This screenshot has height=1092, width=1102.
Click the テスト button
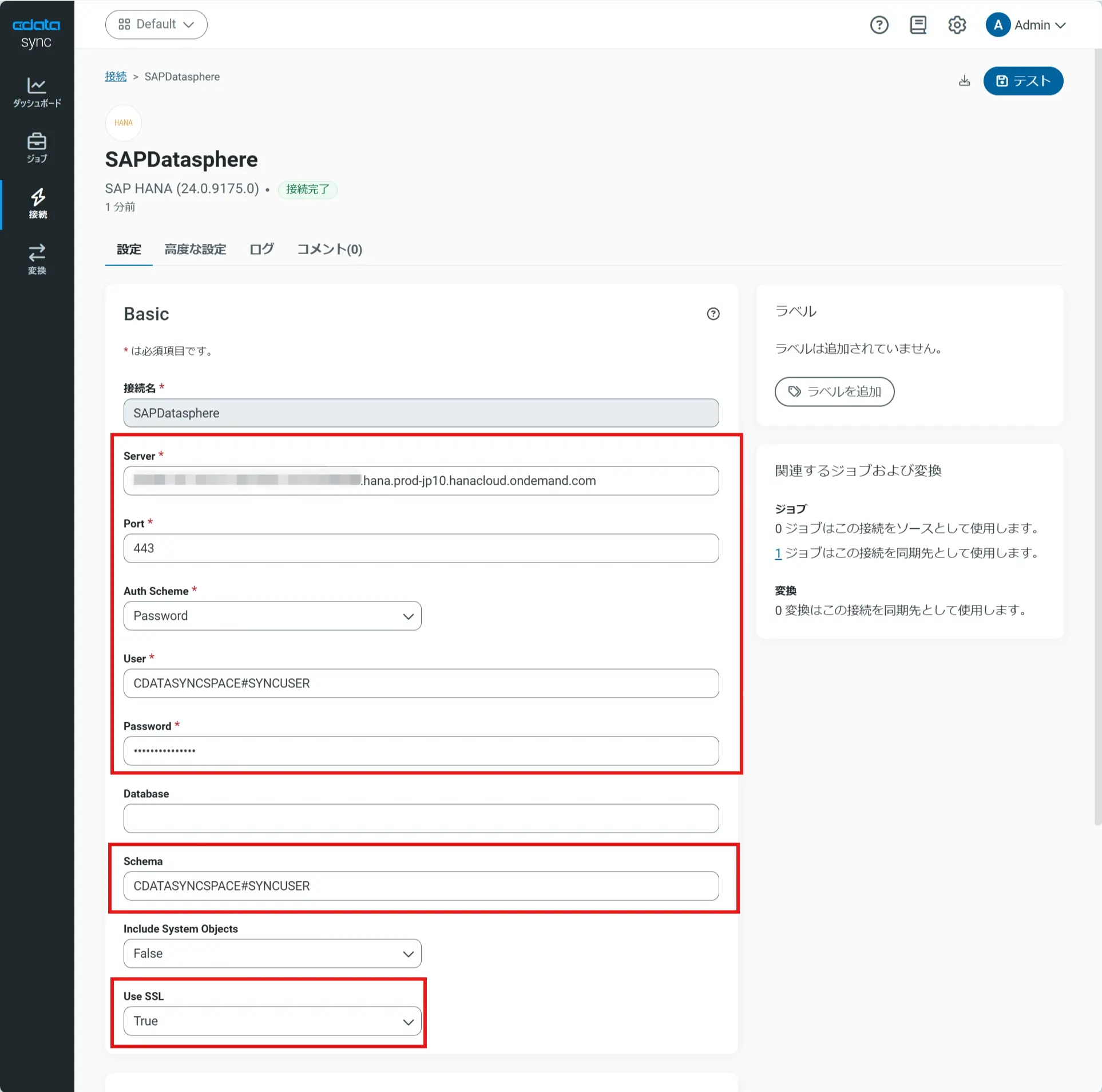[1023, 81]
